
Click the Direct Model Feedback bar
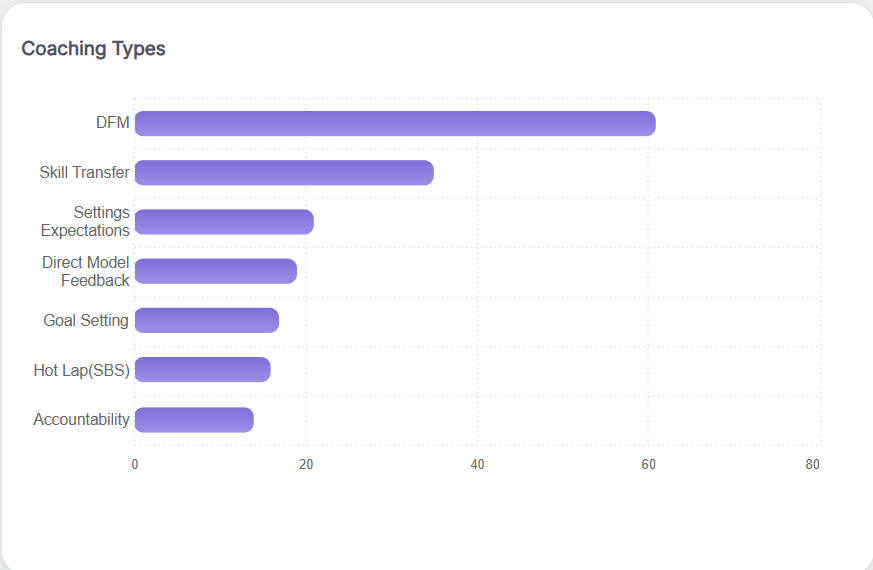pos(216,271)
